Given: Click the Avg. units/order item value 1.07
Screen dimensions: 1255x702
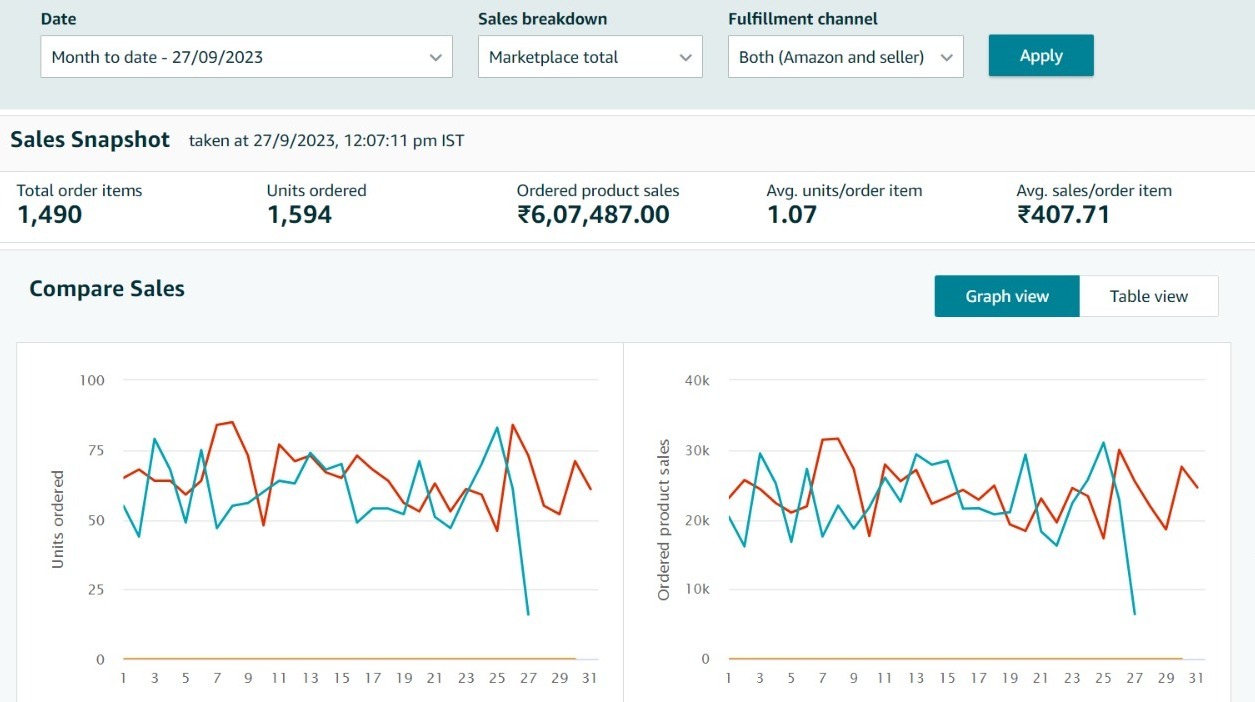Looking at the screenshot, I should coord(792,214).
